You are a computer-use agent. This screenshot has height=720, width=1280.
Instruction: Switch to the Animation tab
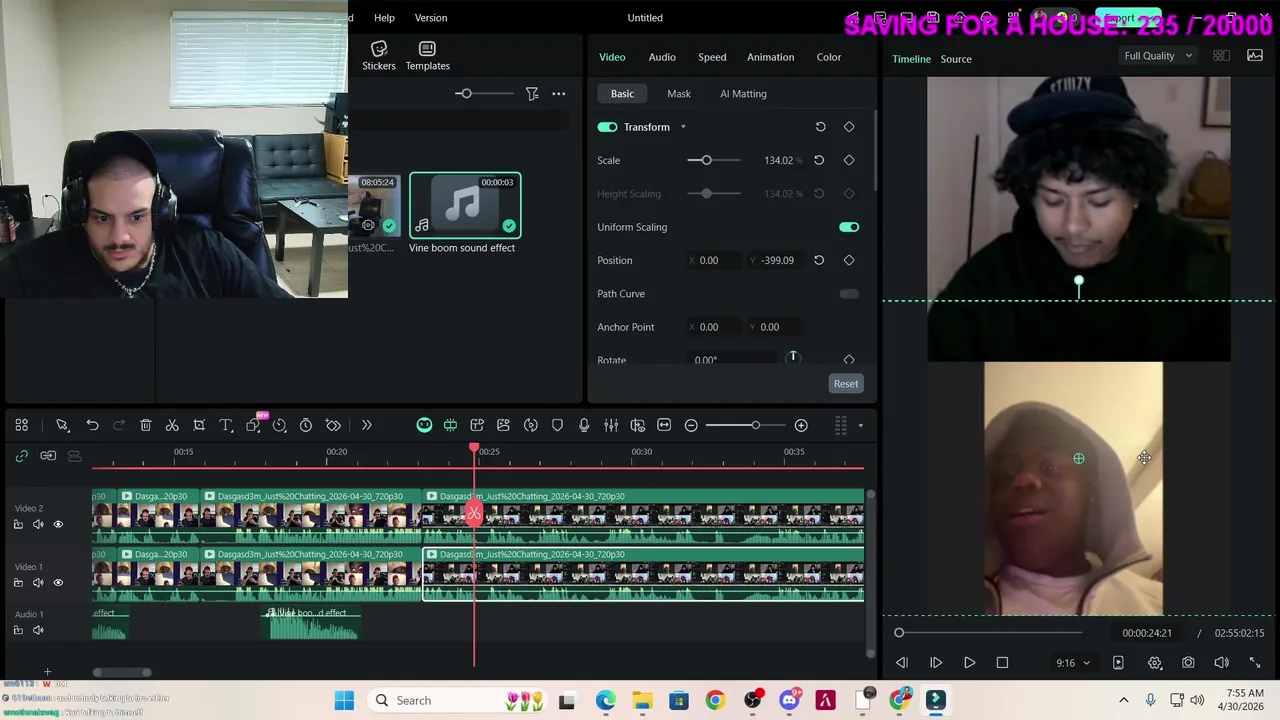point(770,57)
